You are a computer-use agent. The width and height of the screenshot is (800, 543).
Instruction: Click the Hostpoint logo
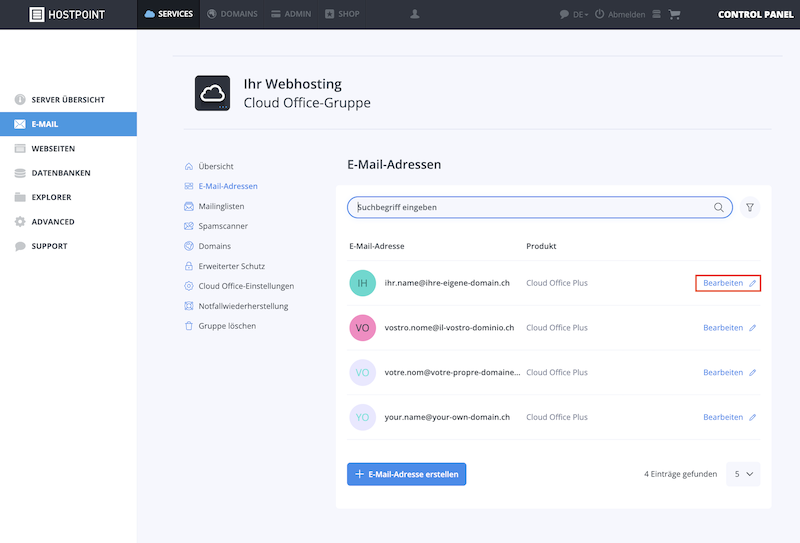[67, 14]
